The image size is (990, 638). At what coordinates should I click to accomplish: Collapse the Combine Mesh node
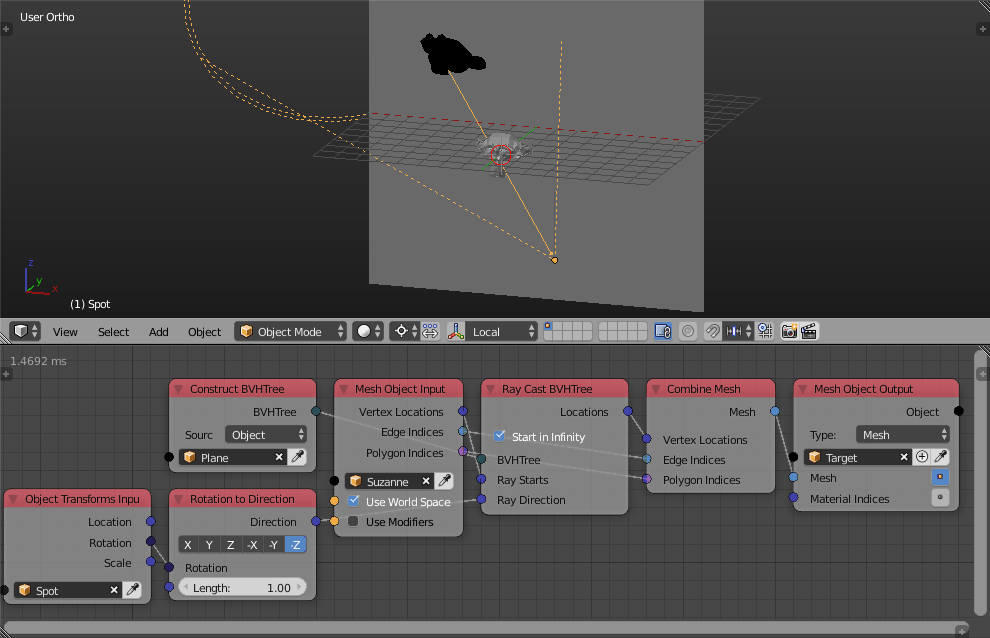point(656,389)
